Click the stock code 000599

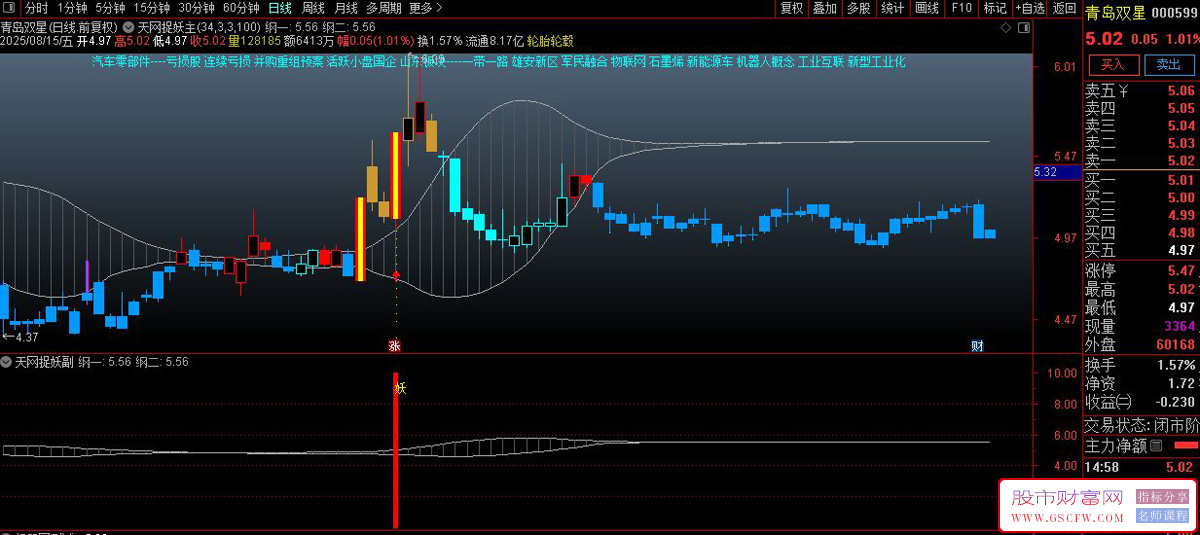tap(1175, 13)
